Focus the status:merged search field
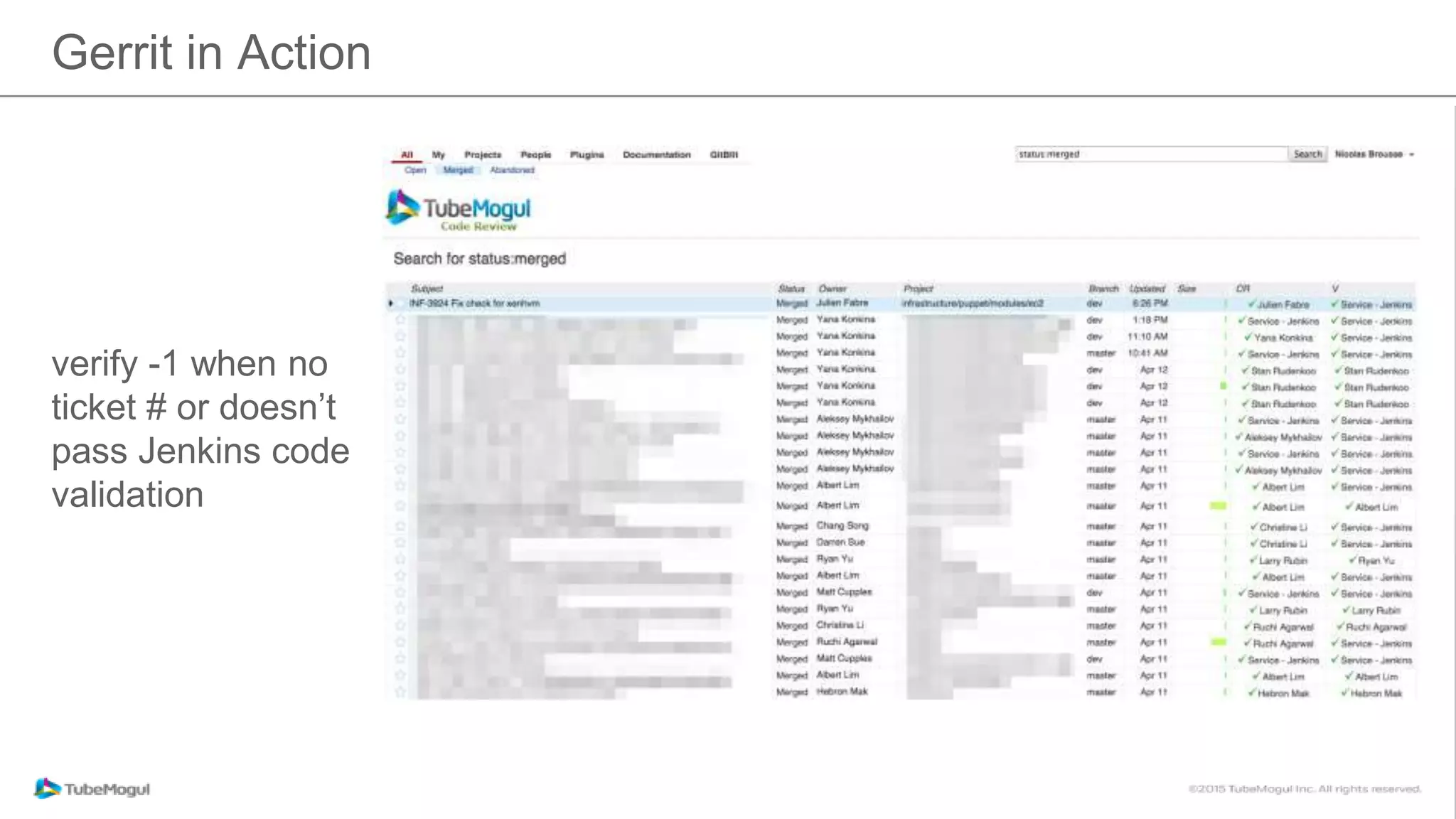Screen dimensions: 1456x819 [x=1152, y=154]
